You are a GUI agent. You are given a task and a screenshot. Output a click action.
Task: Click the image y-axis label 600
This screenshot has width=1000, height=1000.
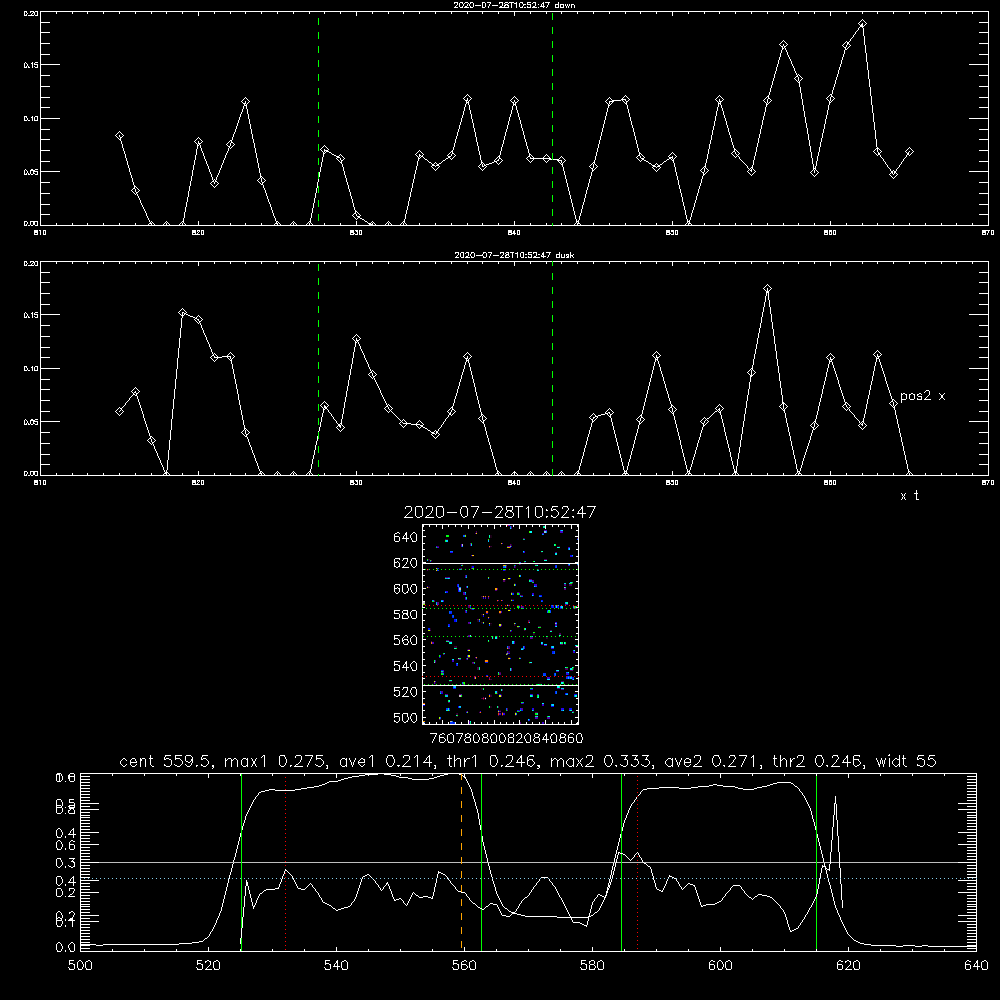(406, 589)
